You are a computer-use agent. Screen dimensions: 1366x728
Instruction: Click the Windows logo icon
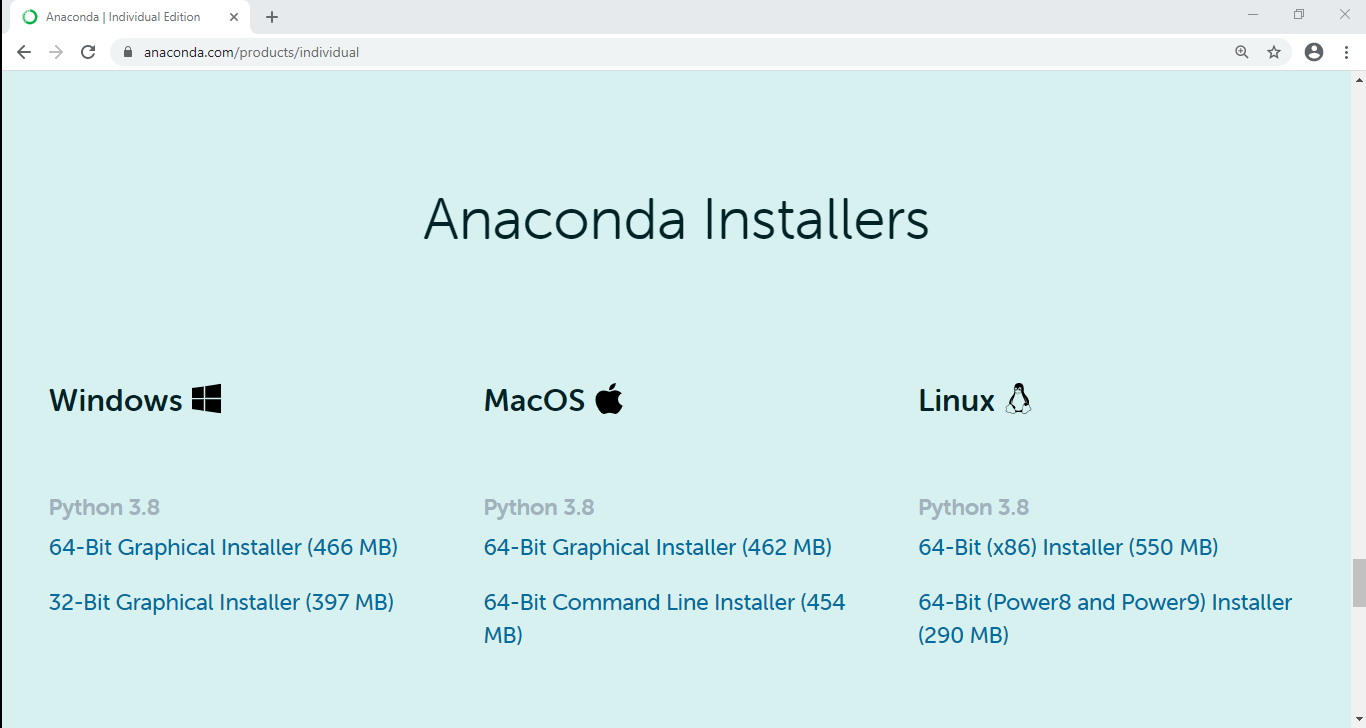206,399
